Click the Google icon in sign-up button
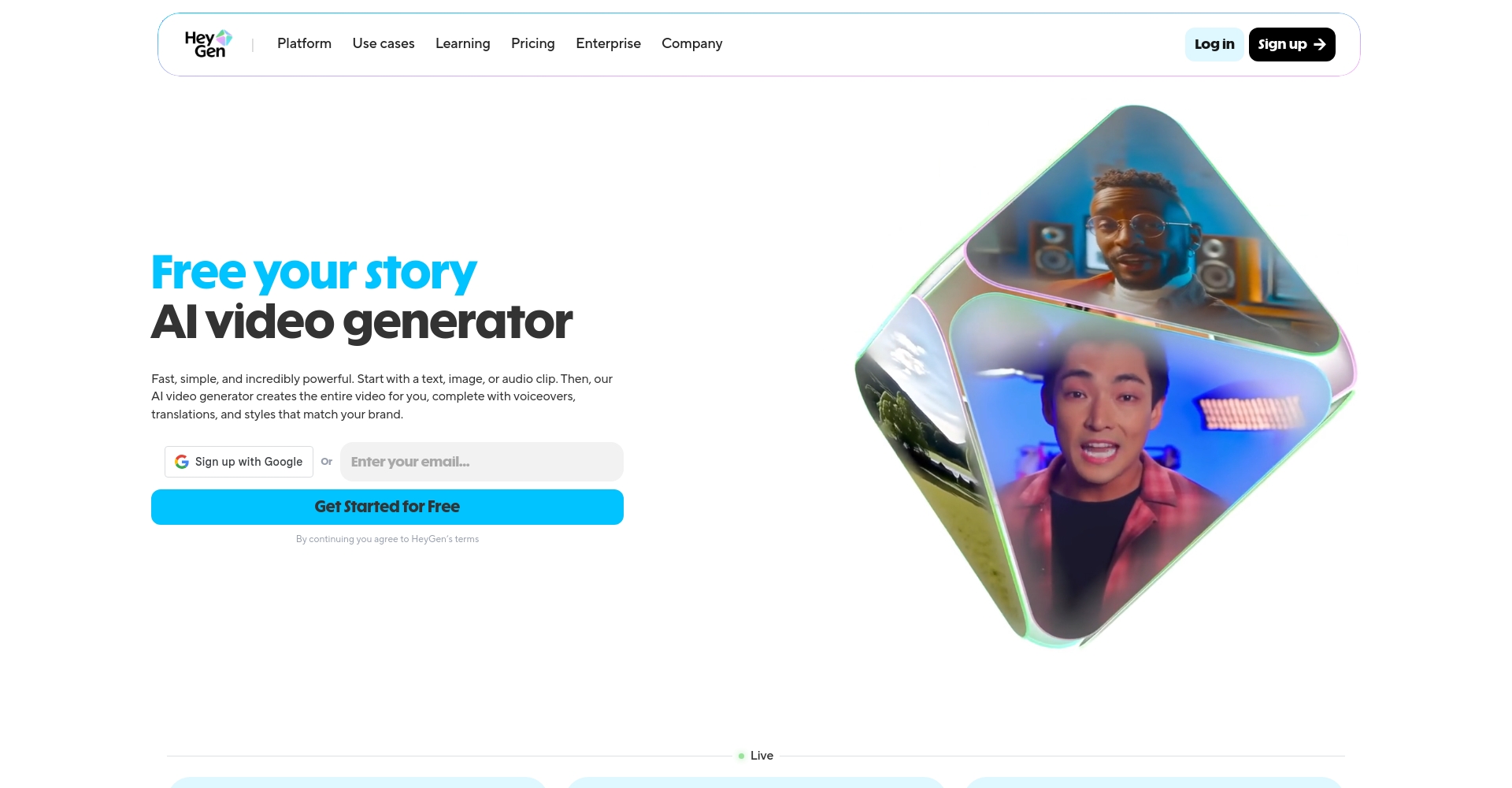Screen dimensions: 1512x788 pyautogui.click(x=182, y=462)
